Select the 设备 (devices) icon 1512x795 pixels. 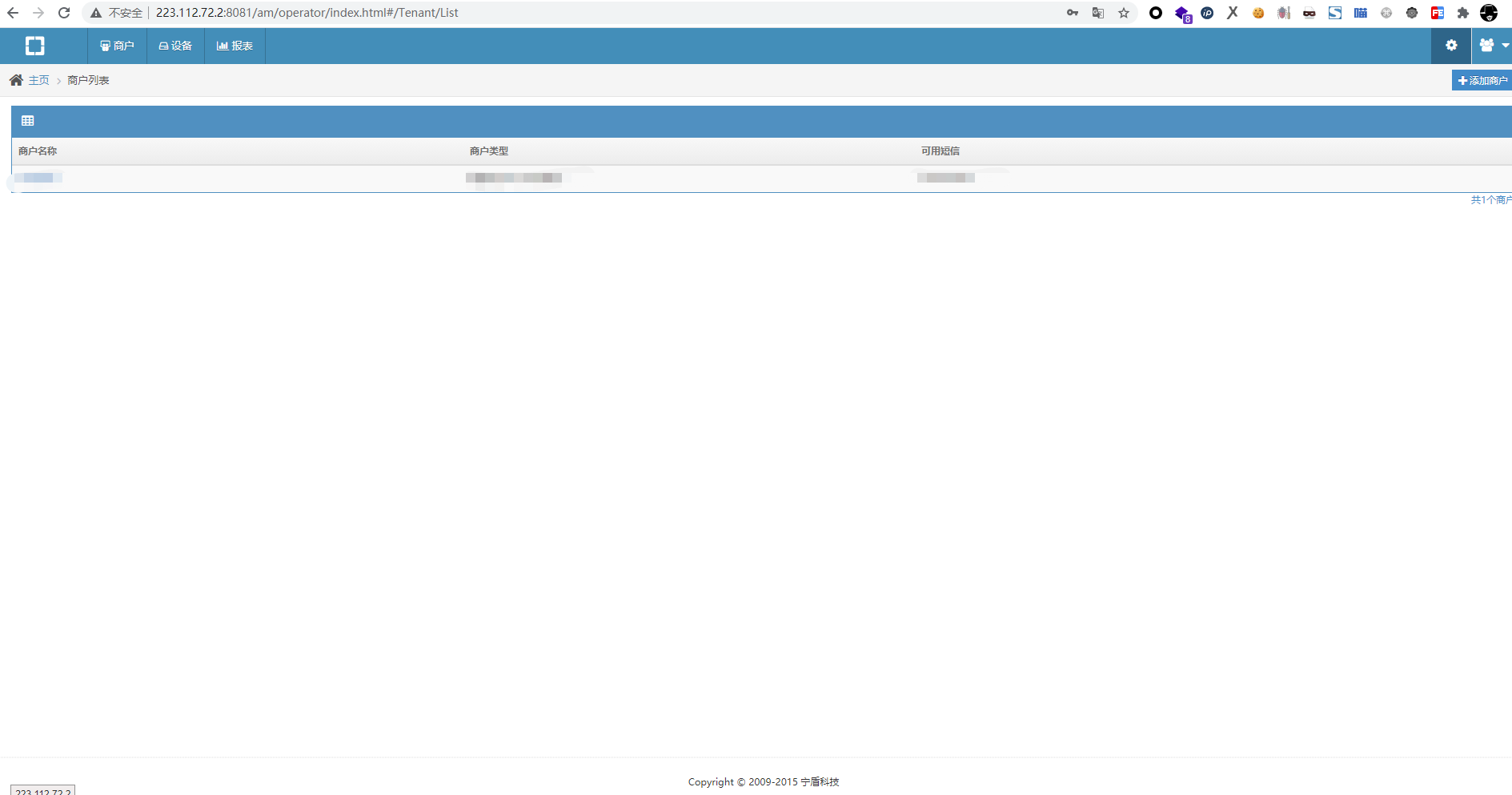click(164, 46)
